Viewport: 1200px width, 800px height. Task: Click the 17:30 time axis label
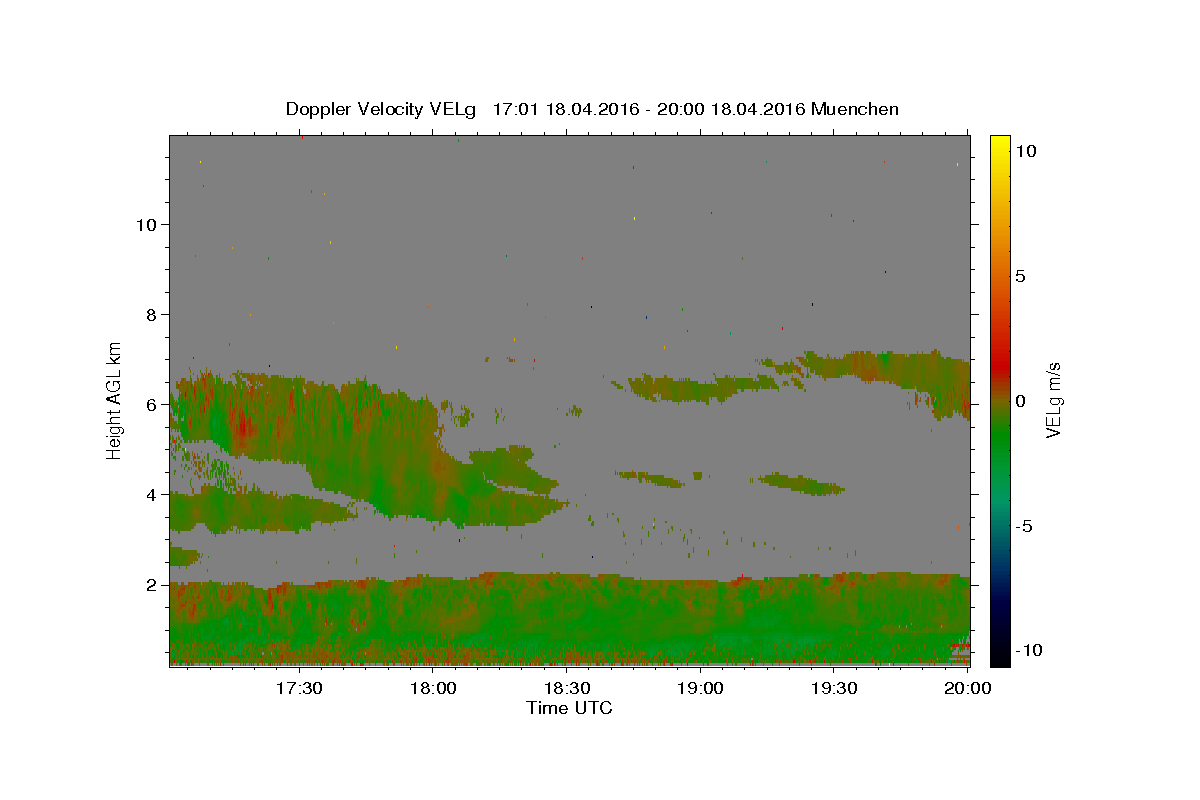pos(299,688)
